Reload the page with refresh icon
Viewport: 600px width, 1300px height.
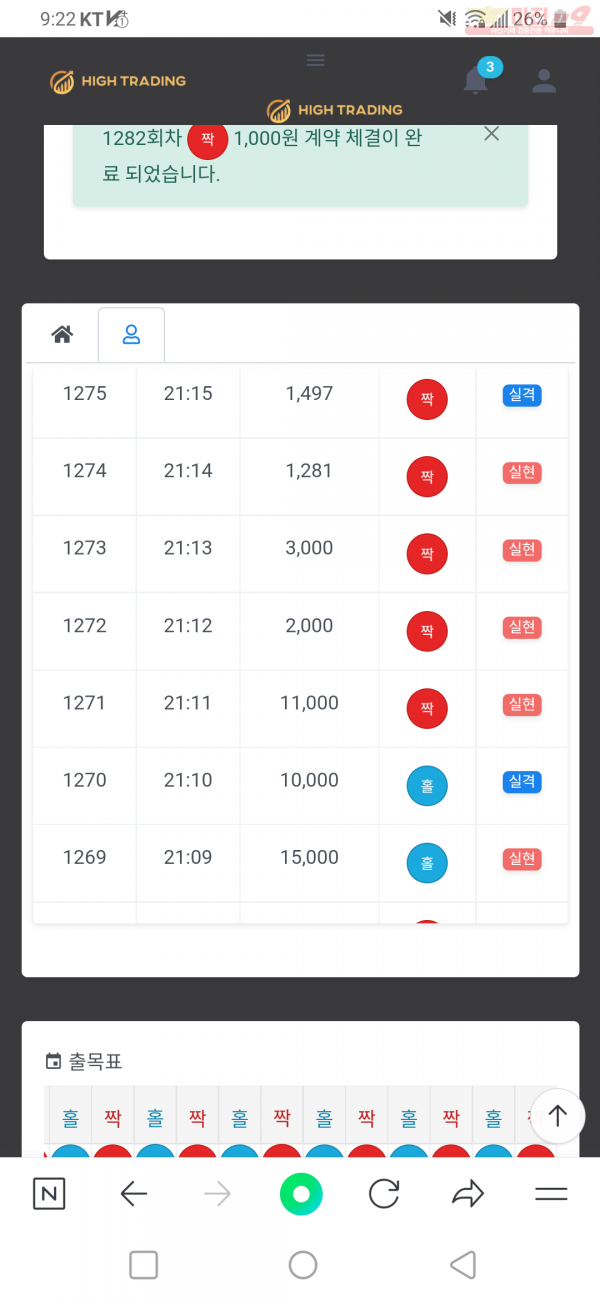[384, 1193]
